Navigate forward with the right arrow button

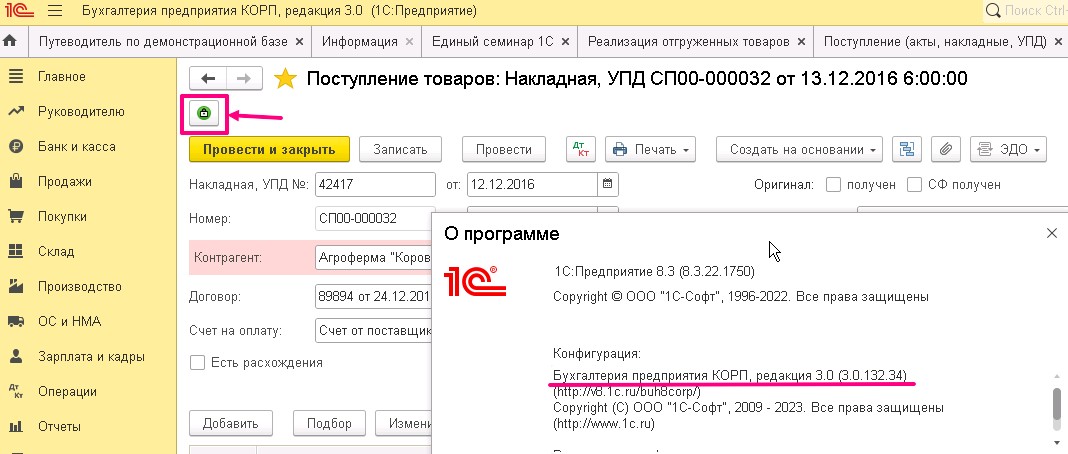tap(244, 79)
